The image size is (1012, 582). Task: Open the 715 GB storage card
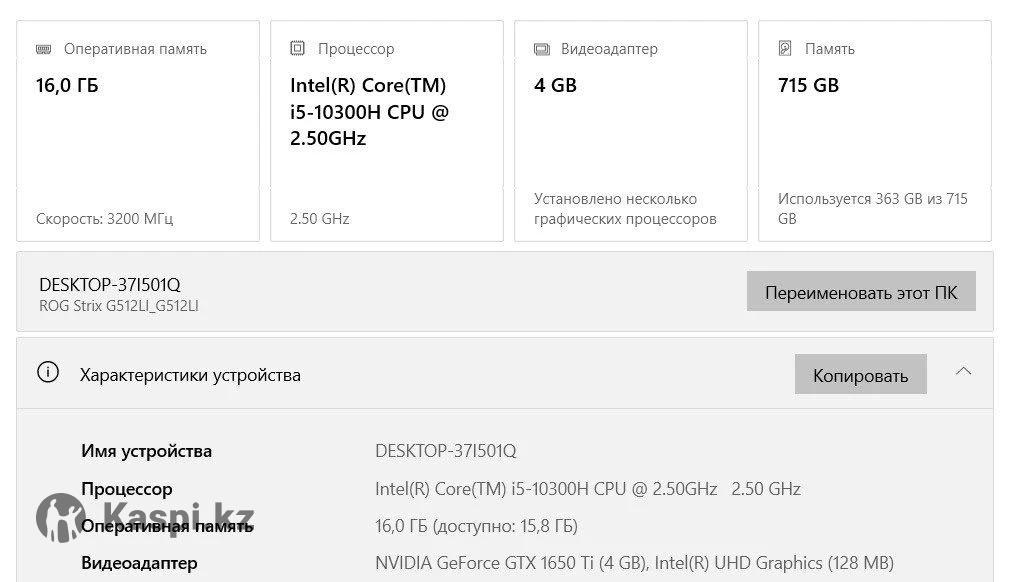coord(874,130)
